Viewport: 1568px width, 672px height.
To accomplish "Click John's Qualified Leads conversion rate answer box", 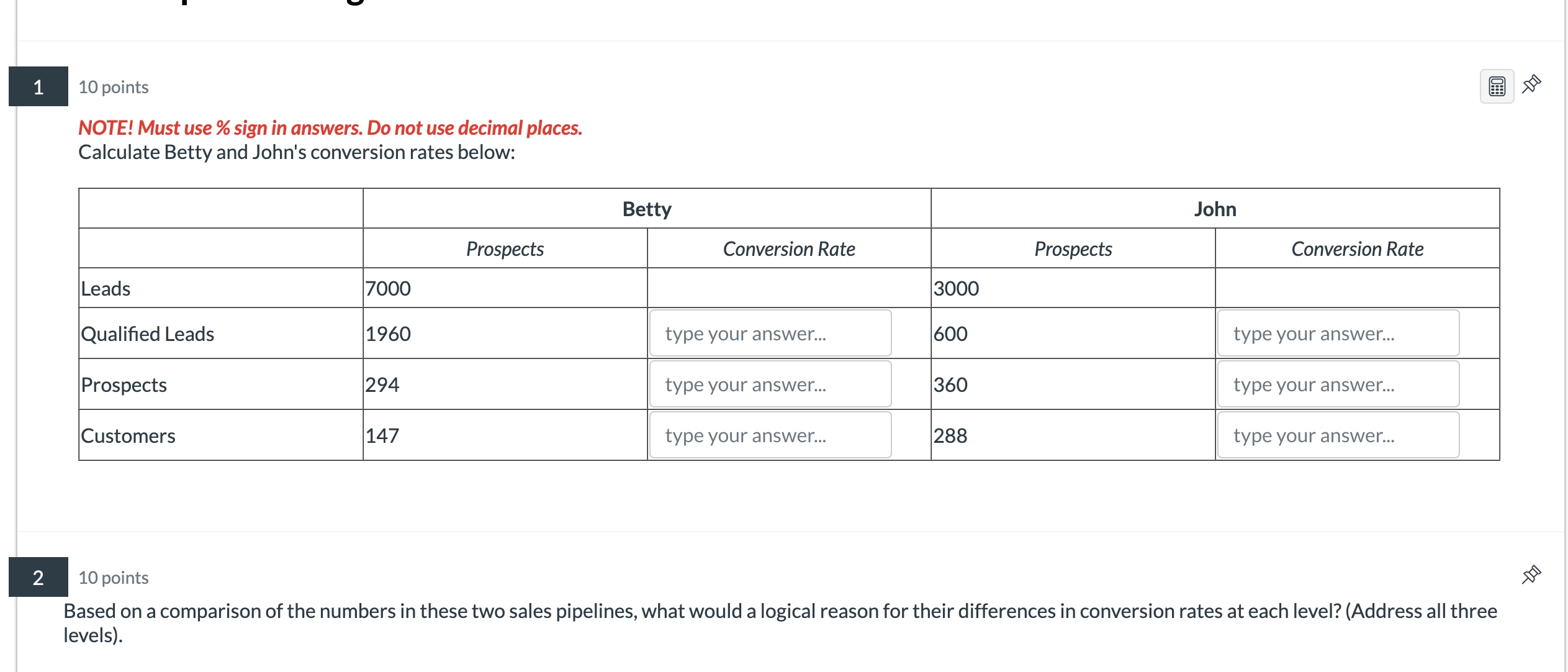I will coord(1337,333).
